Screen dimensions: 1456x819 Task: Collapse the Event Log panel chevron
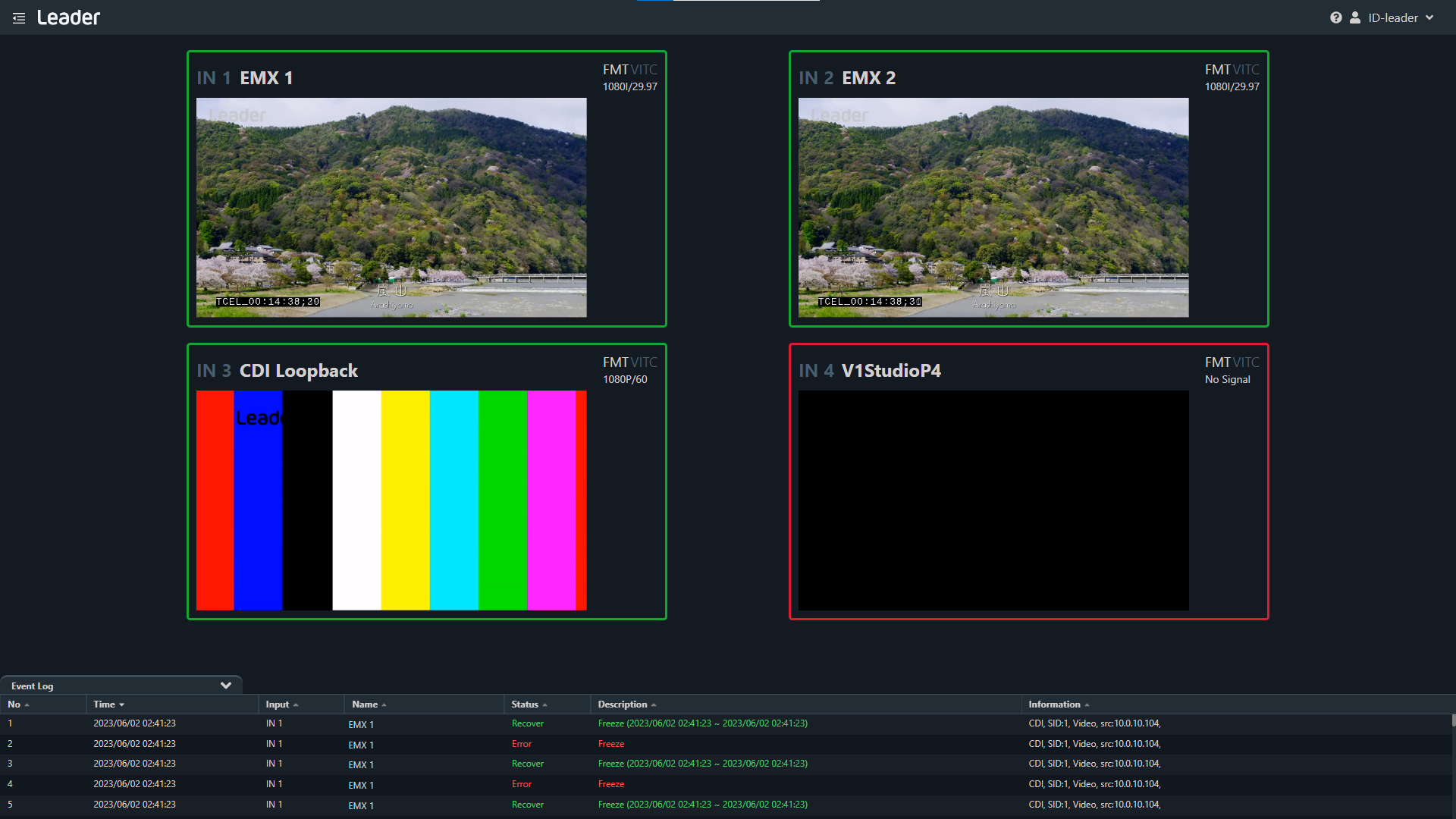pos(225,686)
